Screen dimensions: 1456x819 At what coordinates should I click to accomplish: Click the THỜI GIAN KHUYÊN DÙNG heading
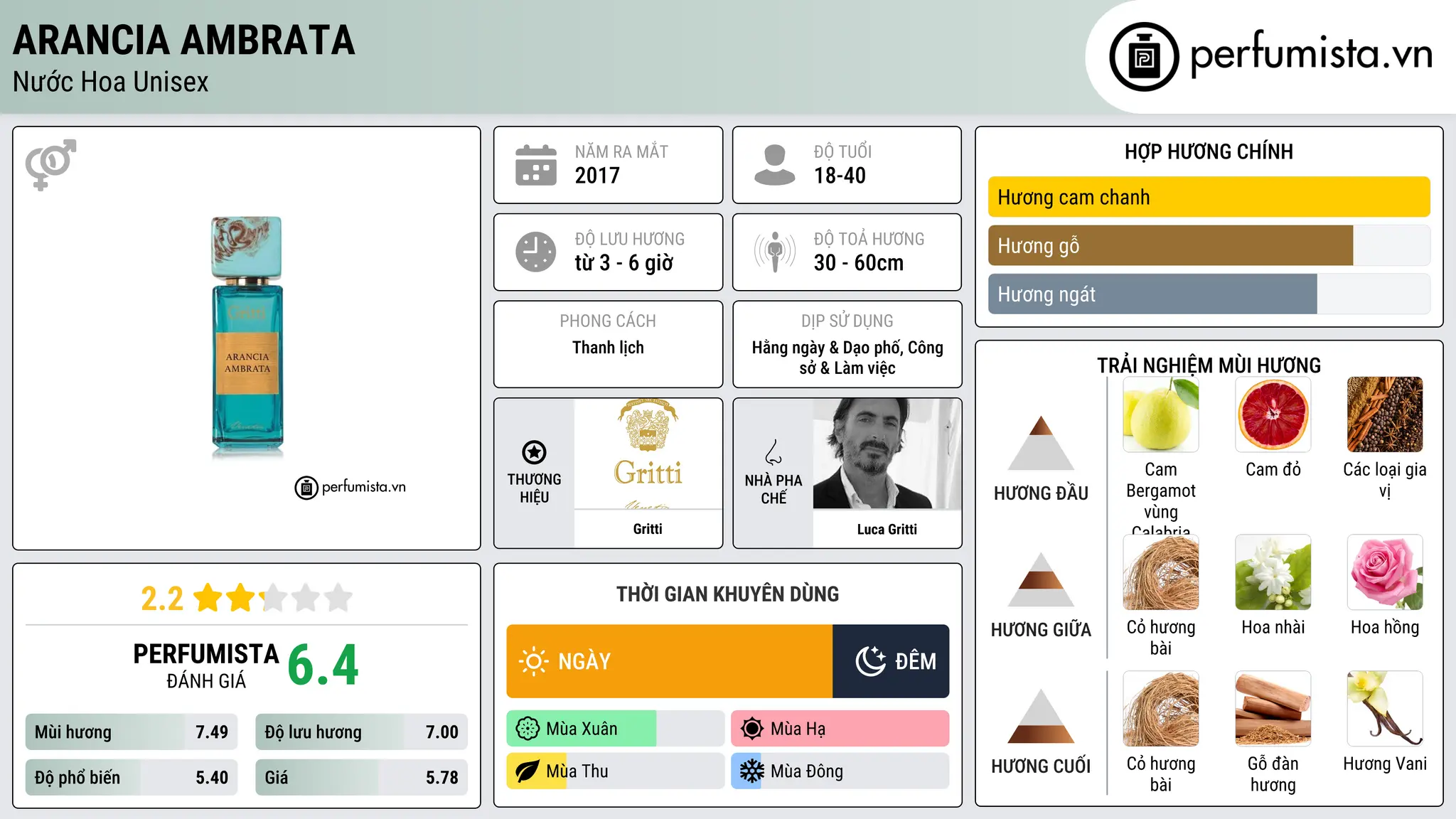coord(727,594)
